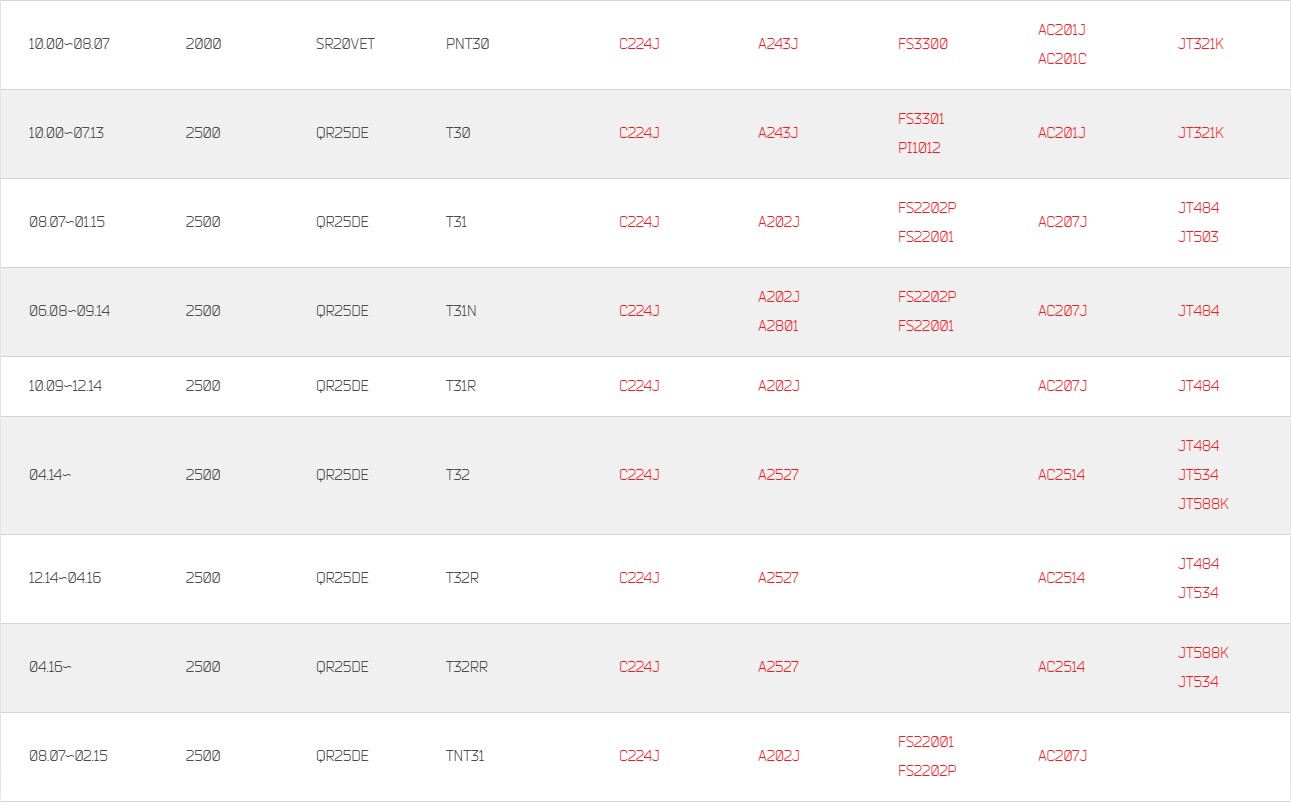
Task: Open A2801 link in T31N row
Action: pyautogui.click(x=778, y=326)
